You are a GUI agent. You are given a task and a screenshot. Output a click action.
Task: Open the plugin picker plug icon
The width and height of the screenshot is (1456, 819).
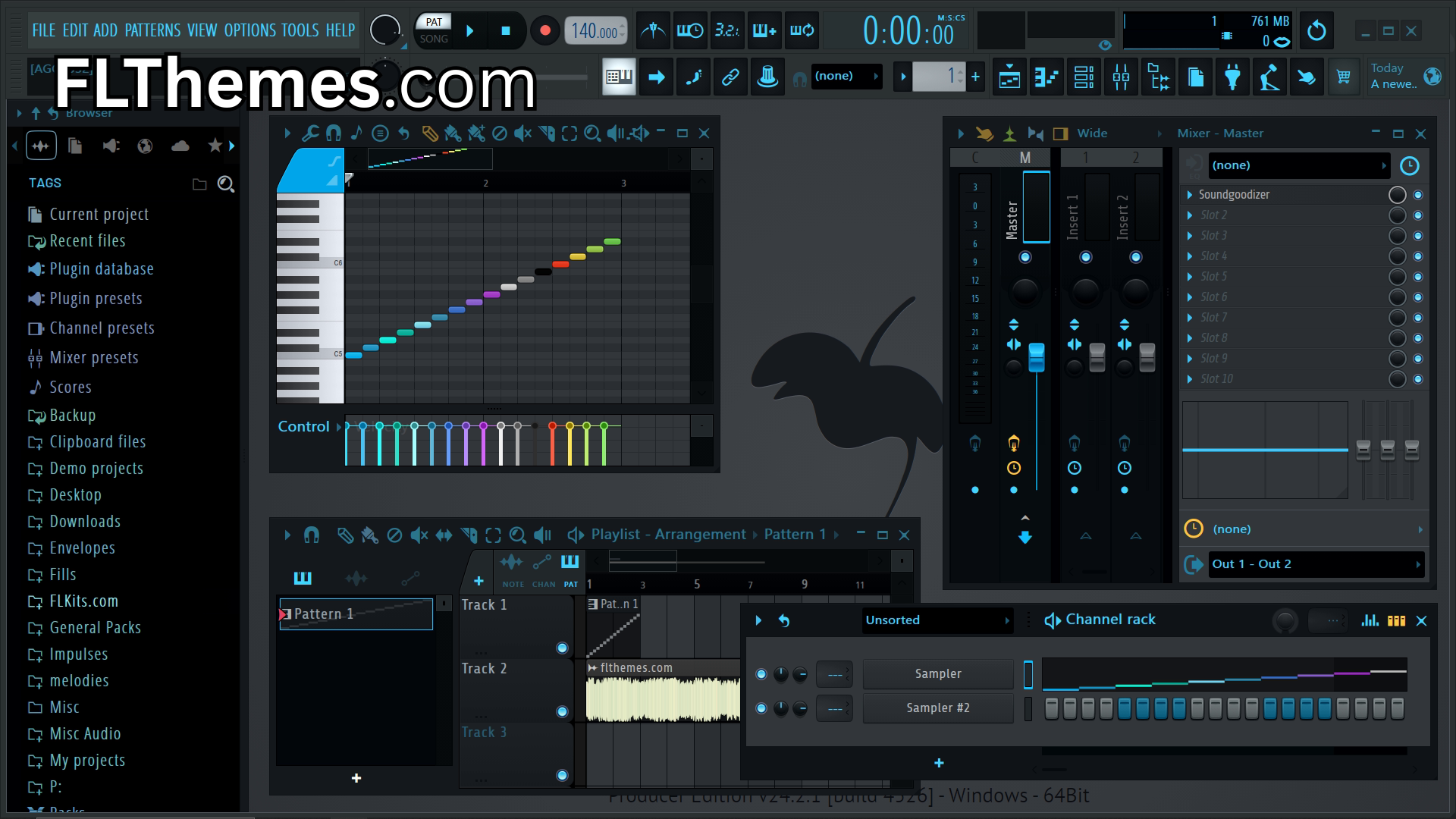point(1232,77)
